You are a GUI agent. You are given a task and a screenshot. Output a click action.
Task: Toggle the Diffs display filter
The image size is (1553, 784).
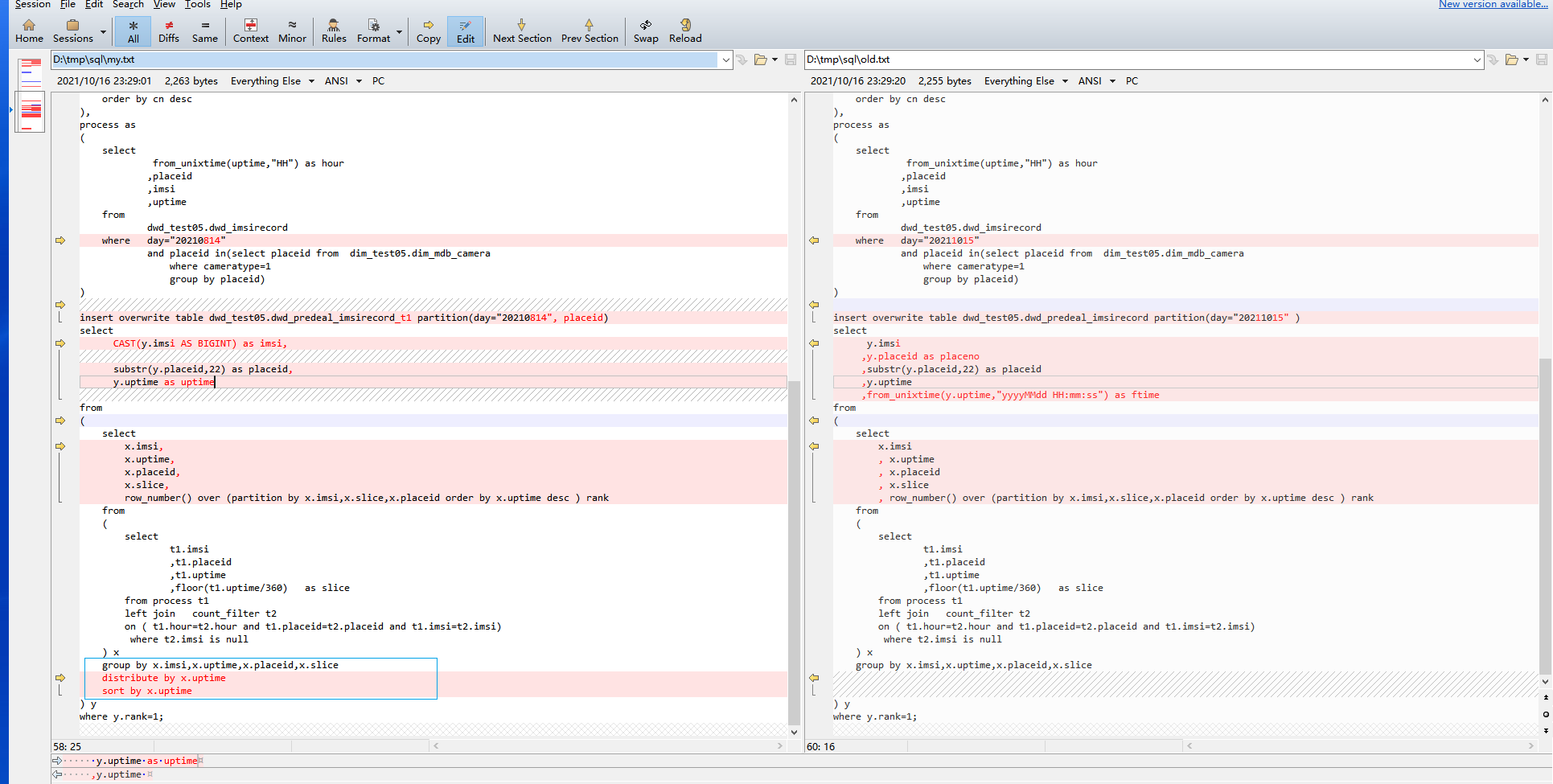pos(169,31)
